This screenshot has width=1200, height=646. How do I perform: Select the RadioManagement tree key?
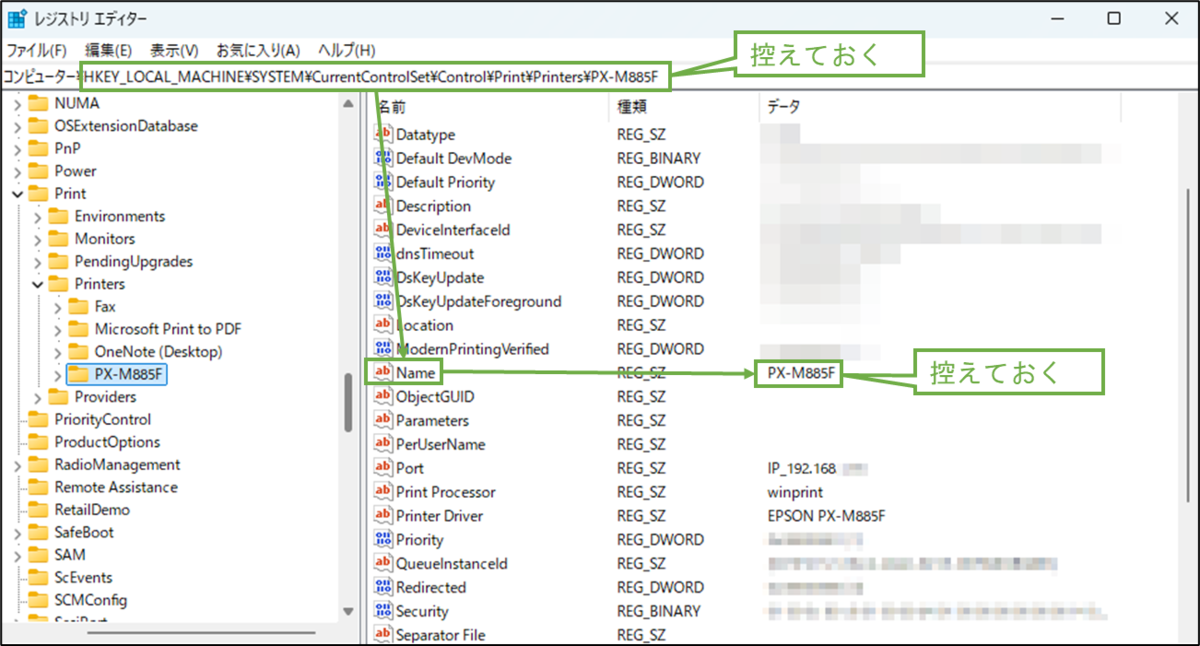pos(117,465)
